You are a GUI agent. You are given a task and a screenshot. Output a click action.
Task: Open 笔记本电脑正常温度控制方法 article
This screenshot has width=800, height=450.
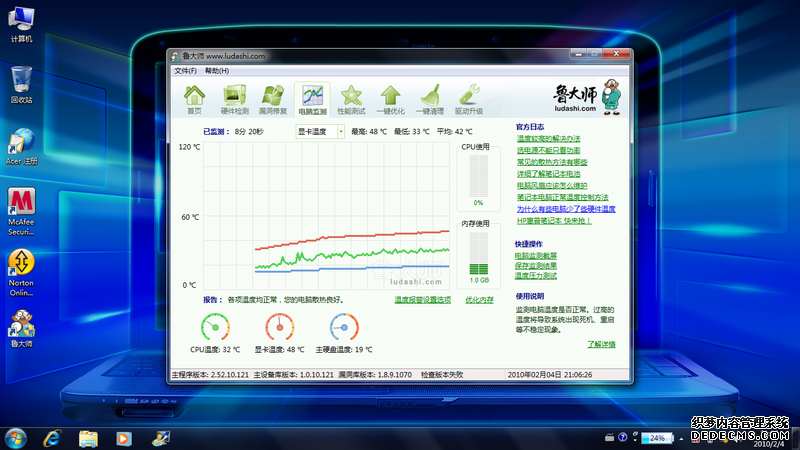[563, 197]
